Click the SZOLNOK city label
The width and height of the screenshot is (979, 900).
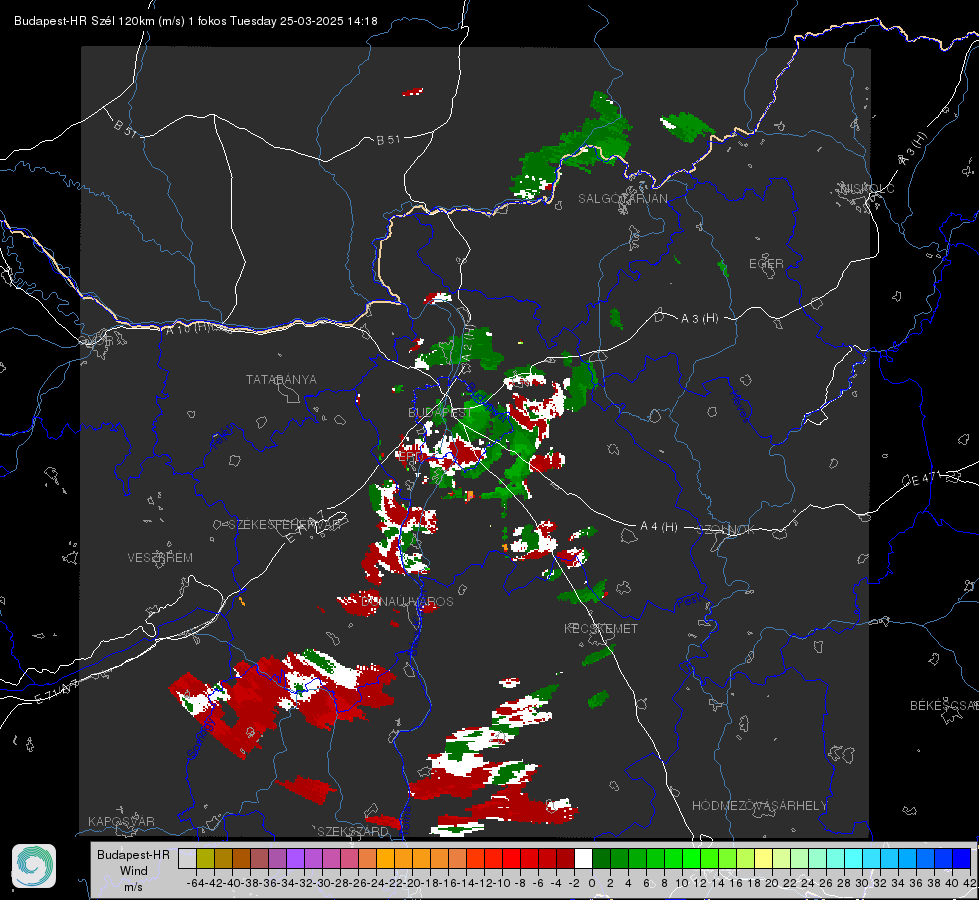pyautogui.click(x=727, y=530)
